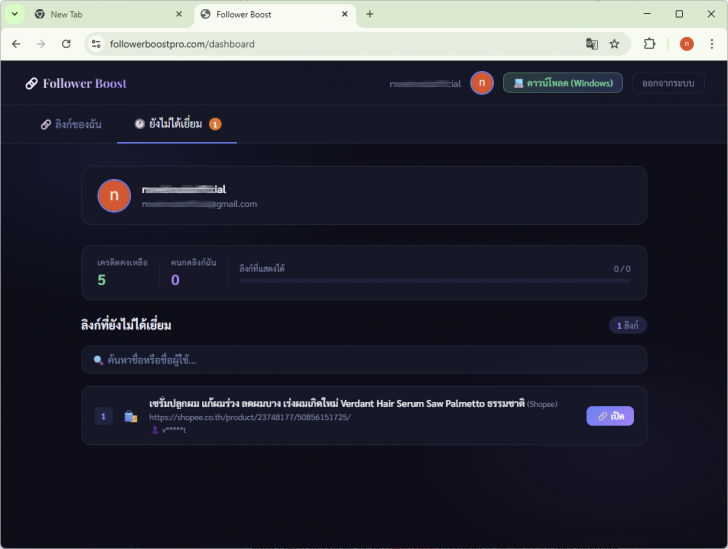Open a new browser tab
Viewport: 728px width, 549px height.
tap(370, 14)
